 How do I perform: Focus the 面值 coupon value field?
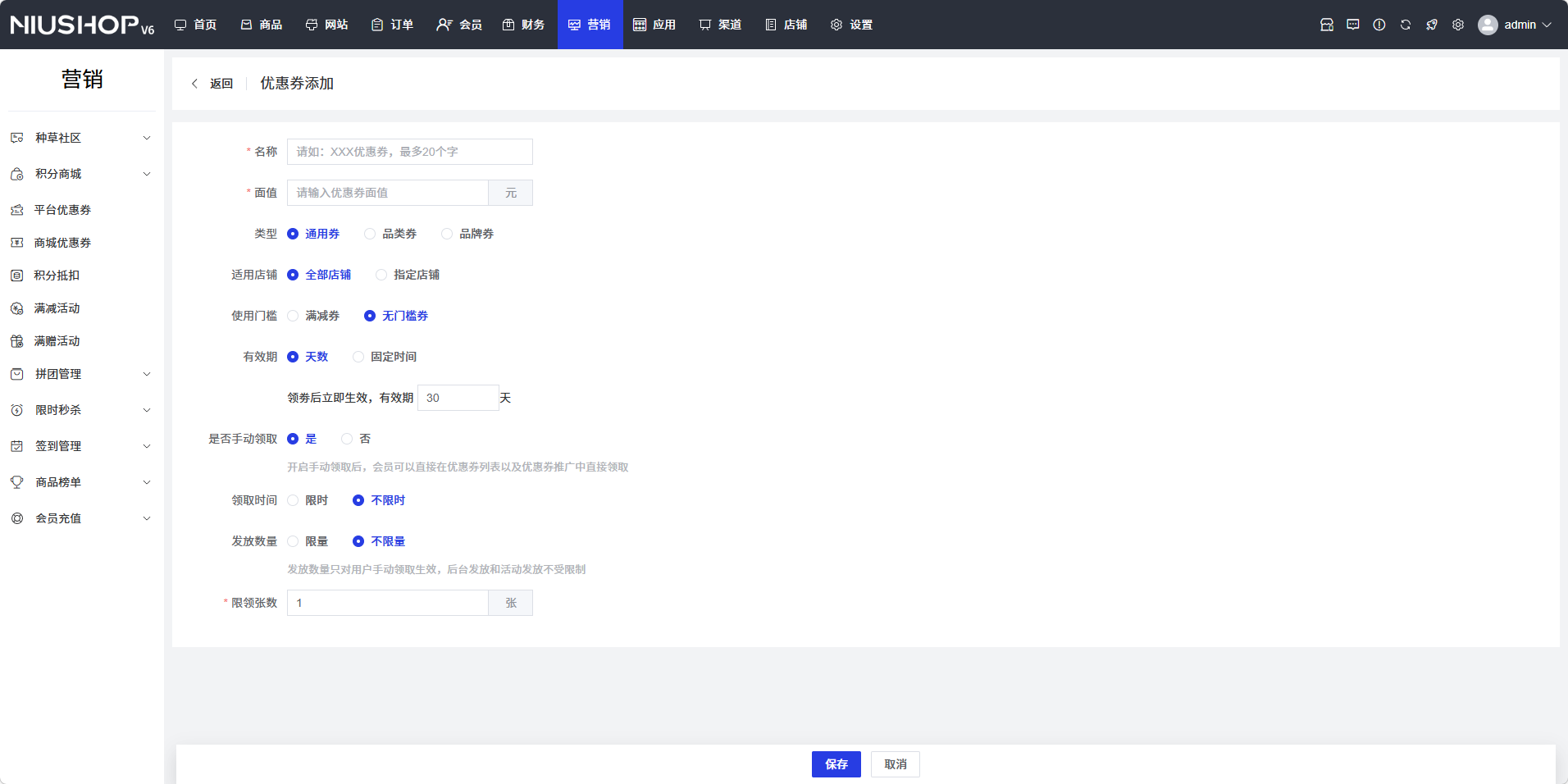[388, 193]
